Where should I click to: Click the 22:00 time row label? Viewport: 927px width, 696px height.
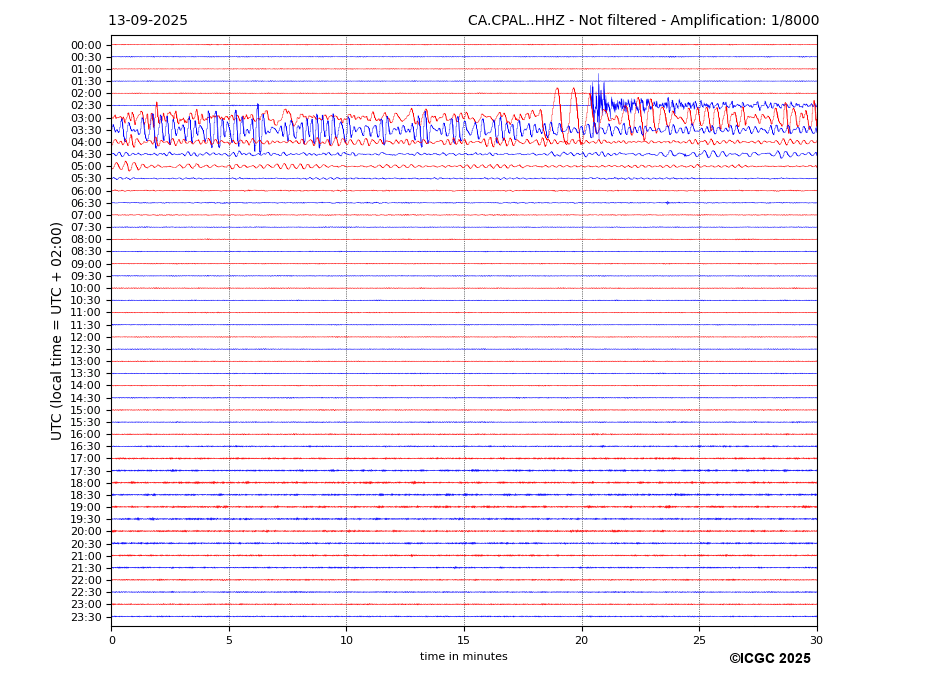coord(86,581)
